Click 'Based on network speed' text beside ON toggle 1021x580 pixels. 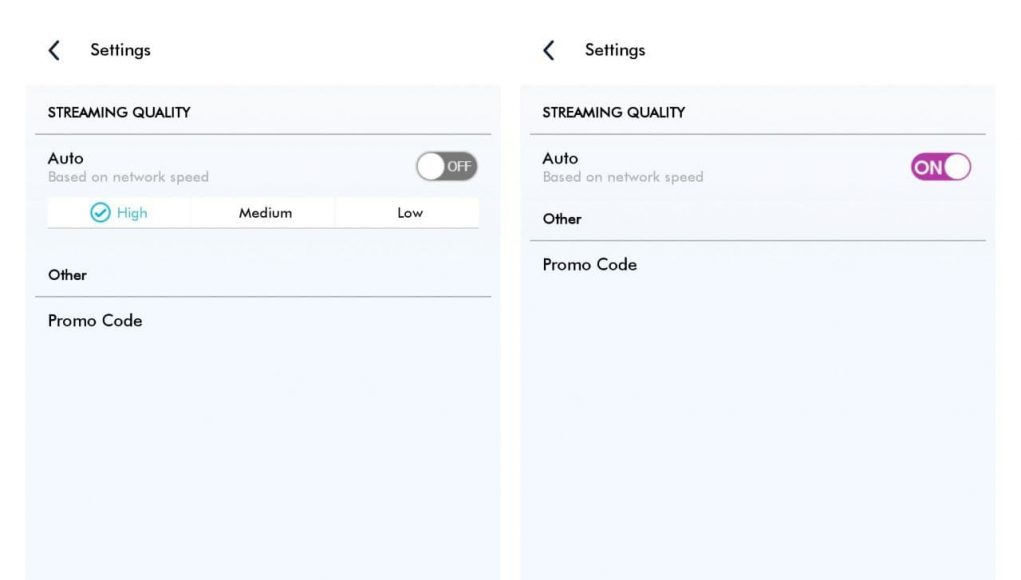coord(623,177)
